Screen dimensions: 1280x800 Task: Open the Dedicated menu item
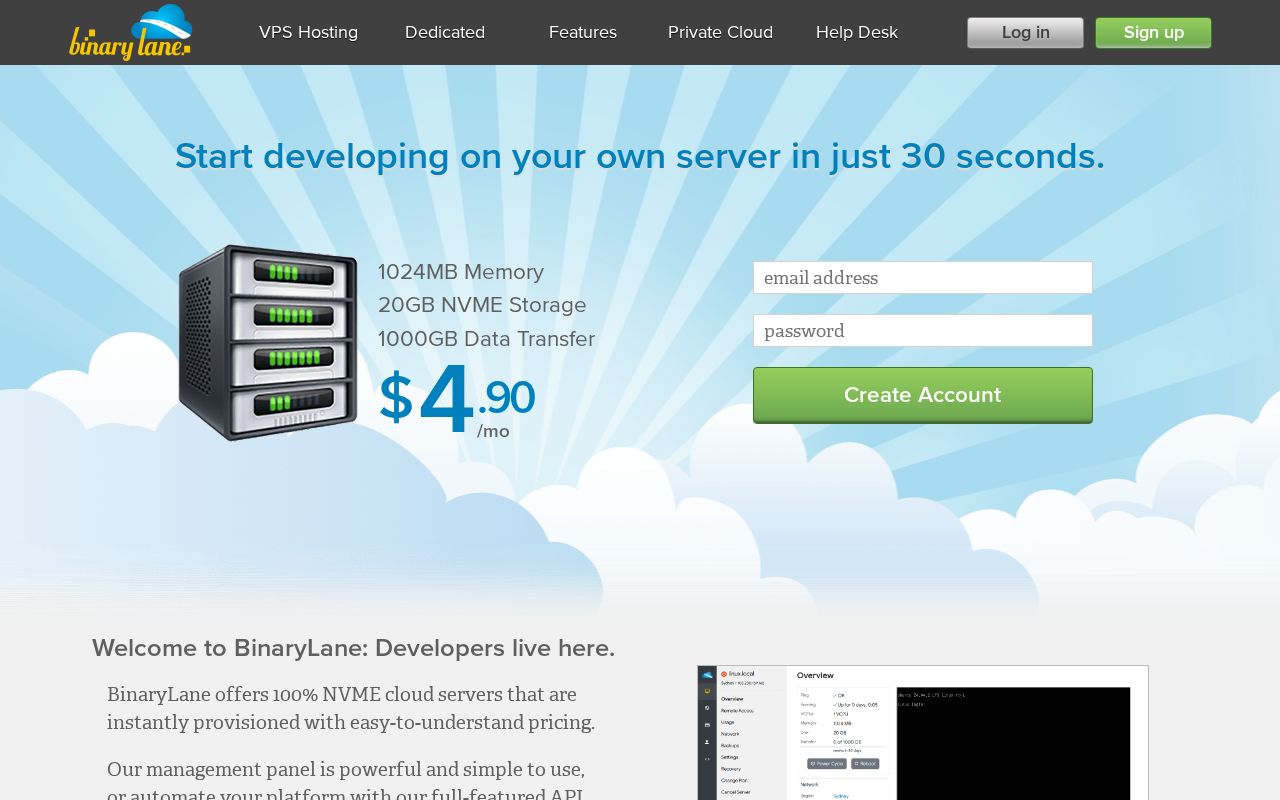pos(445,32)
